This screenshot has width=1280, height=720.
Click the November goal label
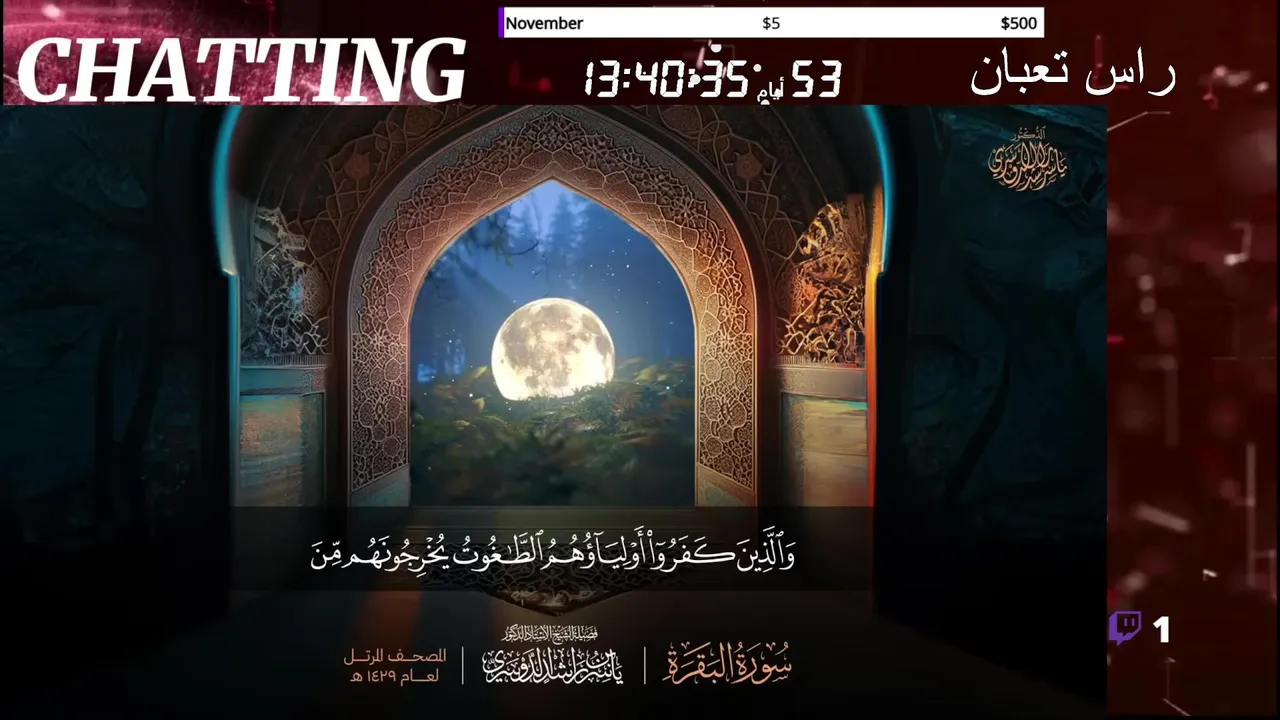[x=544, y=23]
